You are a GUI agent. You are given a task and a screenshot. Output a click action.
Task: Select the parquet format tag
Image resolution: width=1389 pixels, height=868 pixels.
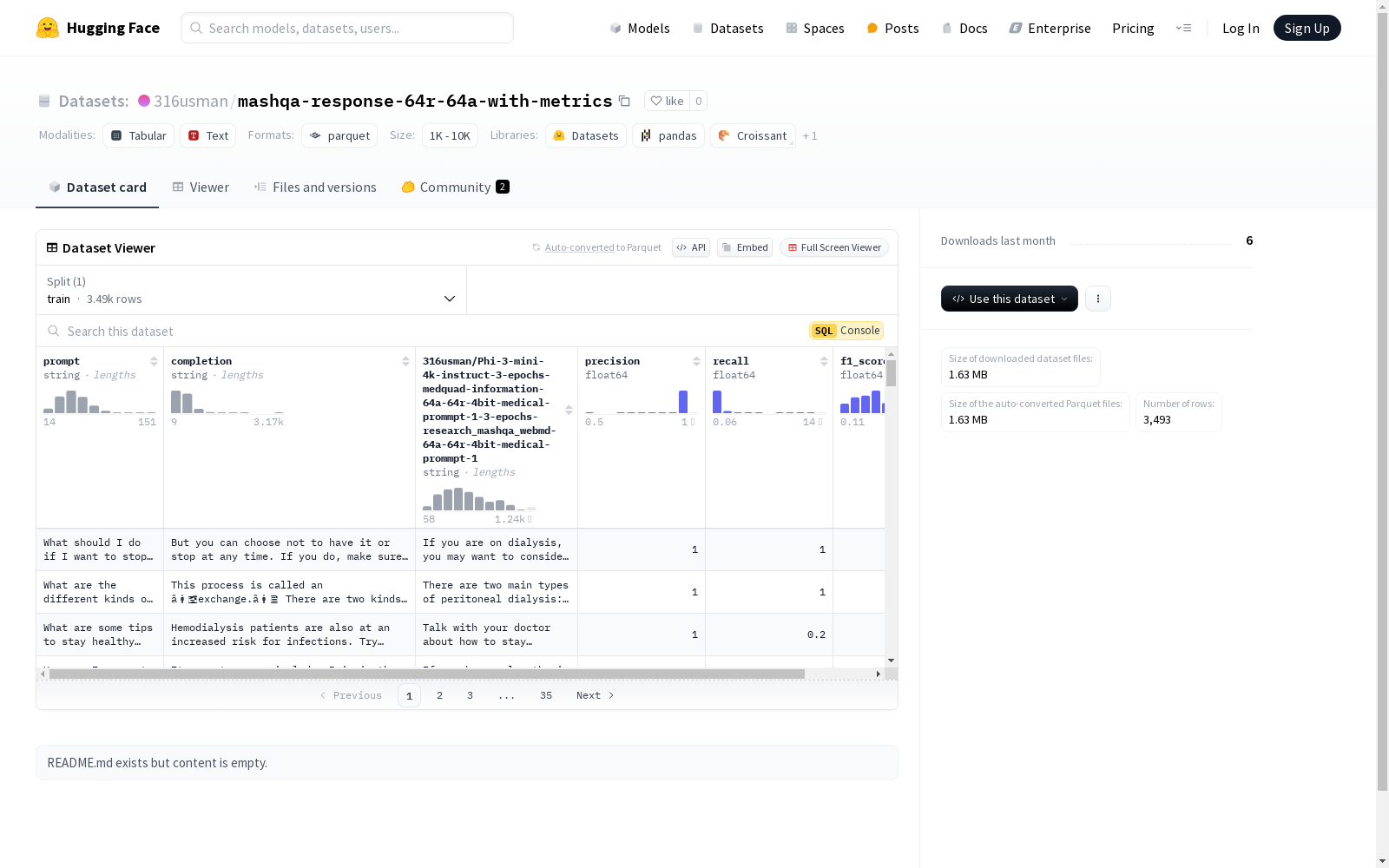tap(339, 135)
